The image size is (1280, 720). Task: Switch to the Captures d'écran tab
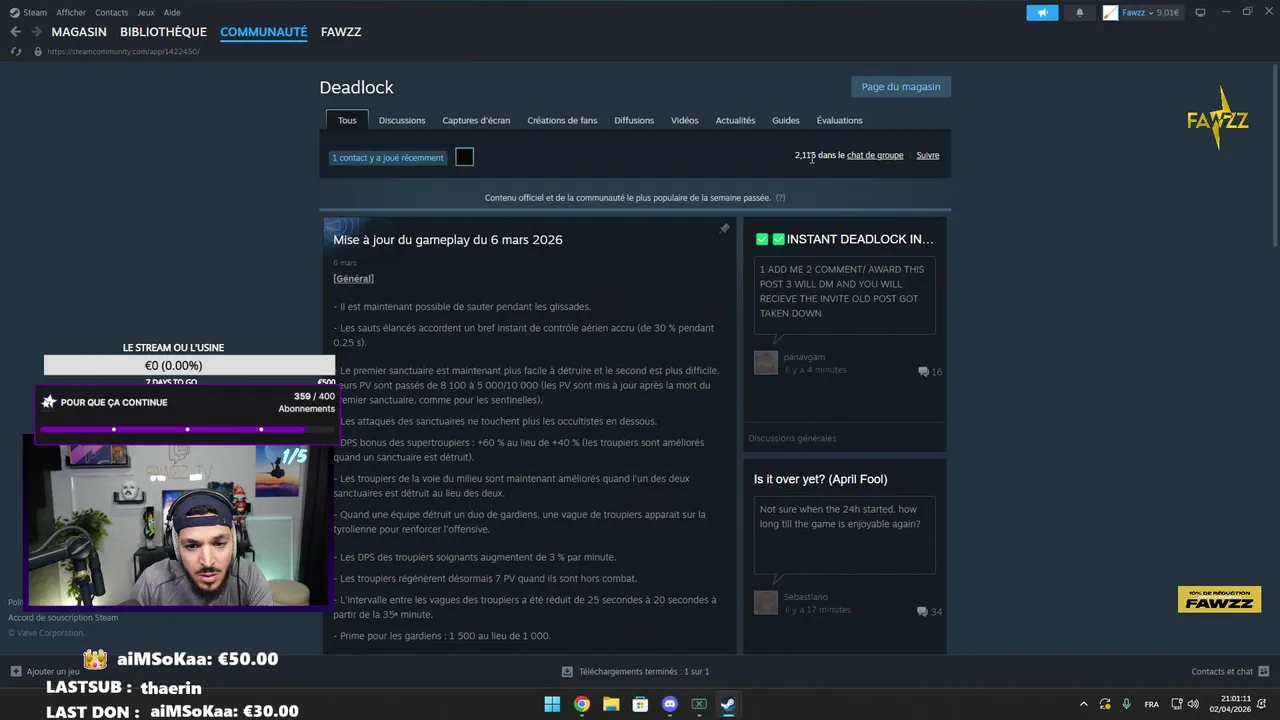476,120
